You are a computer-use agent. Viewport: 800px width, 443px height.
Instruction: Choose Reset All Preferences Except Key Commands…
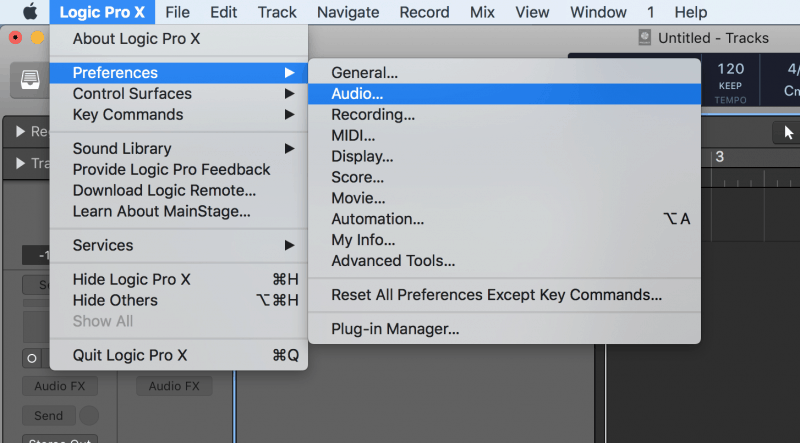point(504,295)
